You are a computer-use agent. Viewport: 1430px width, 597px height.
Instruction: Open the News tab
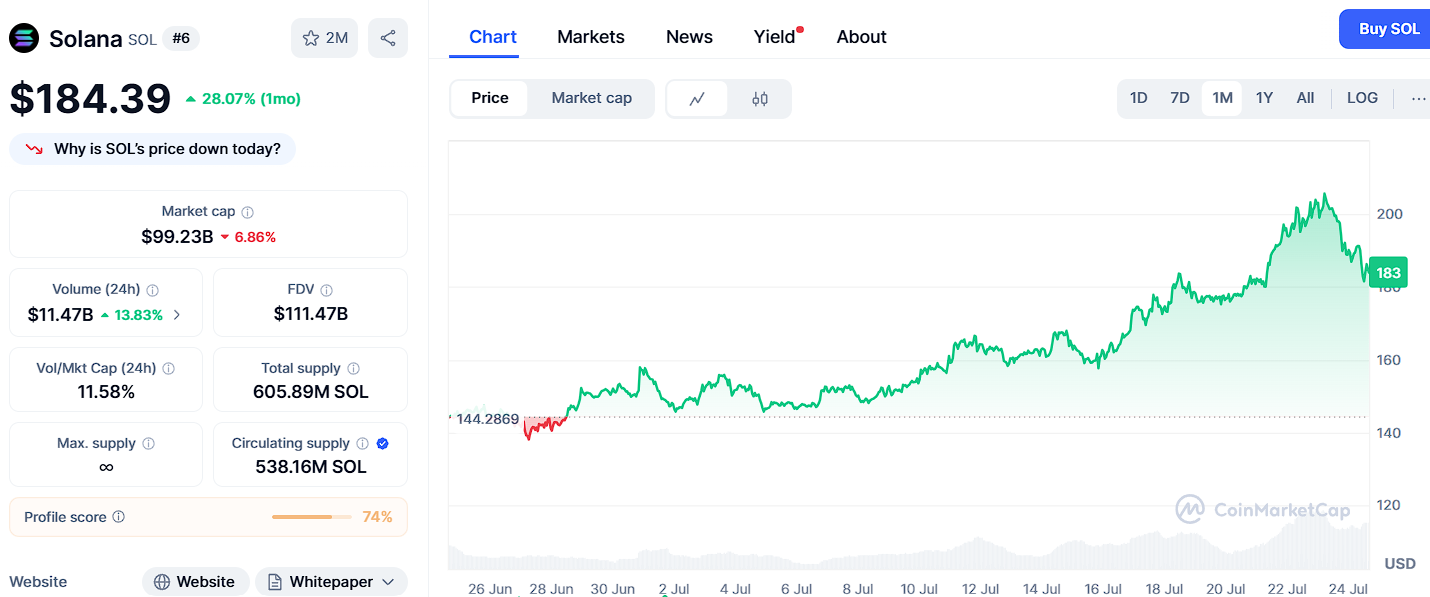[x=689, y=37]
